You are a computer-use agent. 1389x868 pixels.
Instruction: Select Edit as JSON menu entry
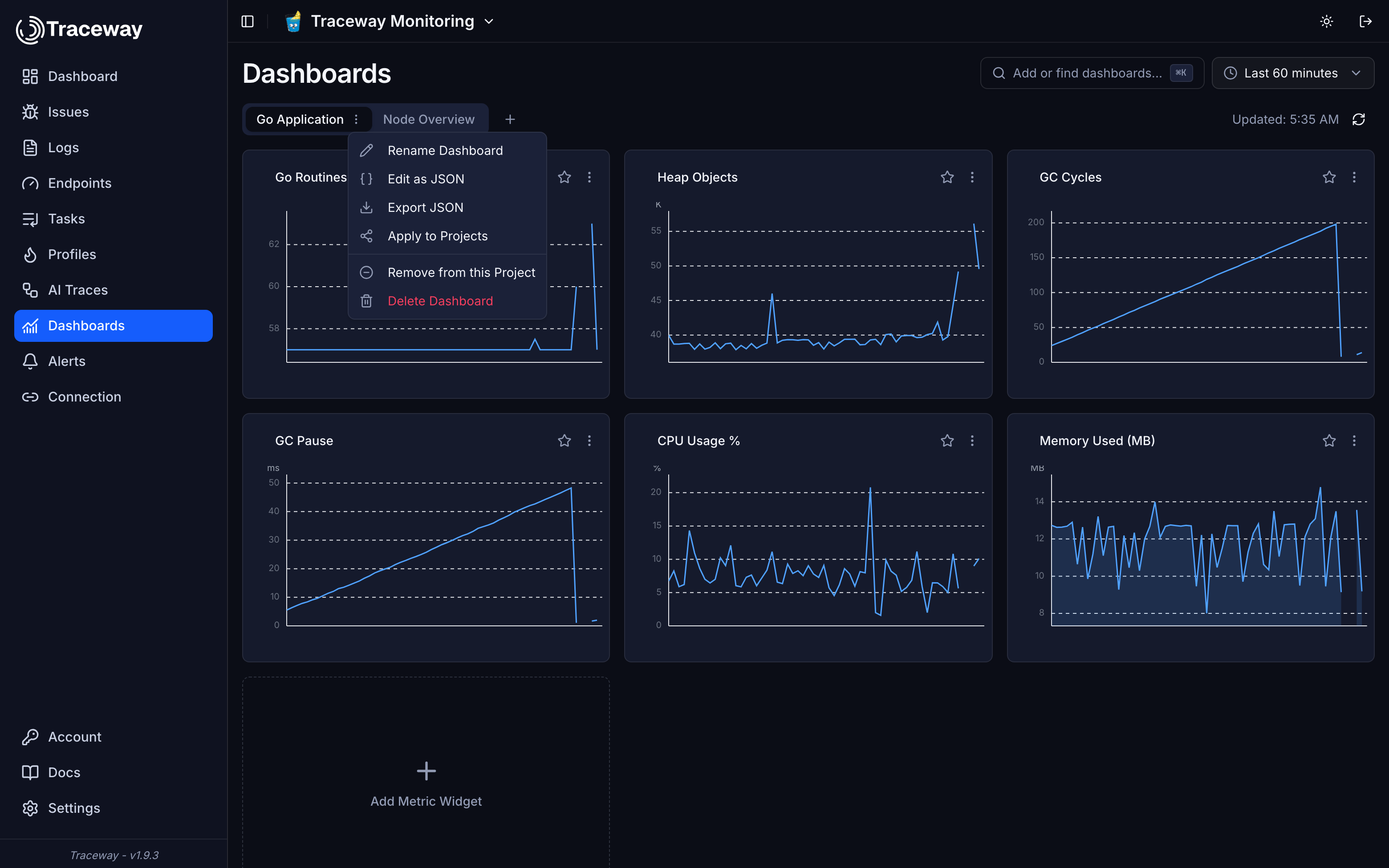[x=447, y=179]
